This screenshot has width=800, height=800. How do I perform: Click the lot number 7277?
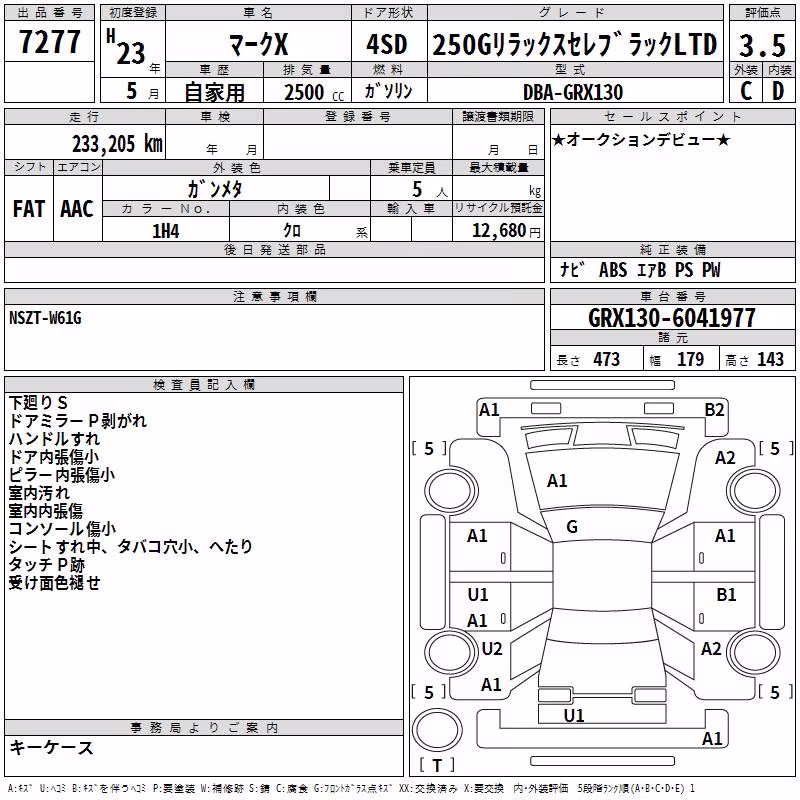(x=49, y=41)
